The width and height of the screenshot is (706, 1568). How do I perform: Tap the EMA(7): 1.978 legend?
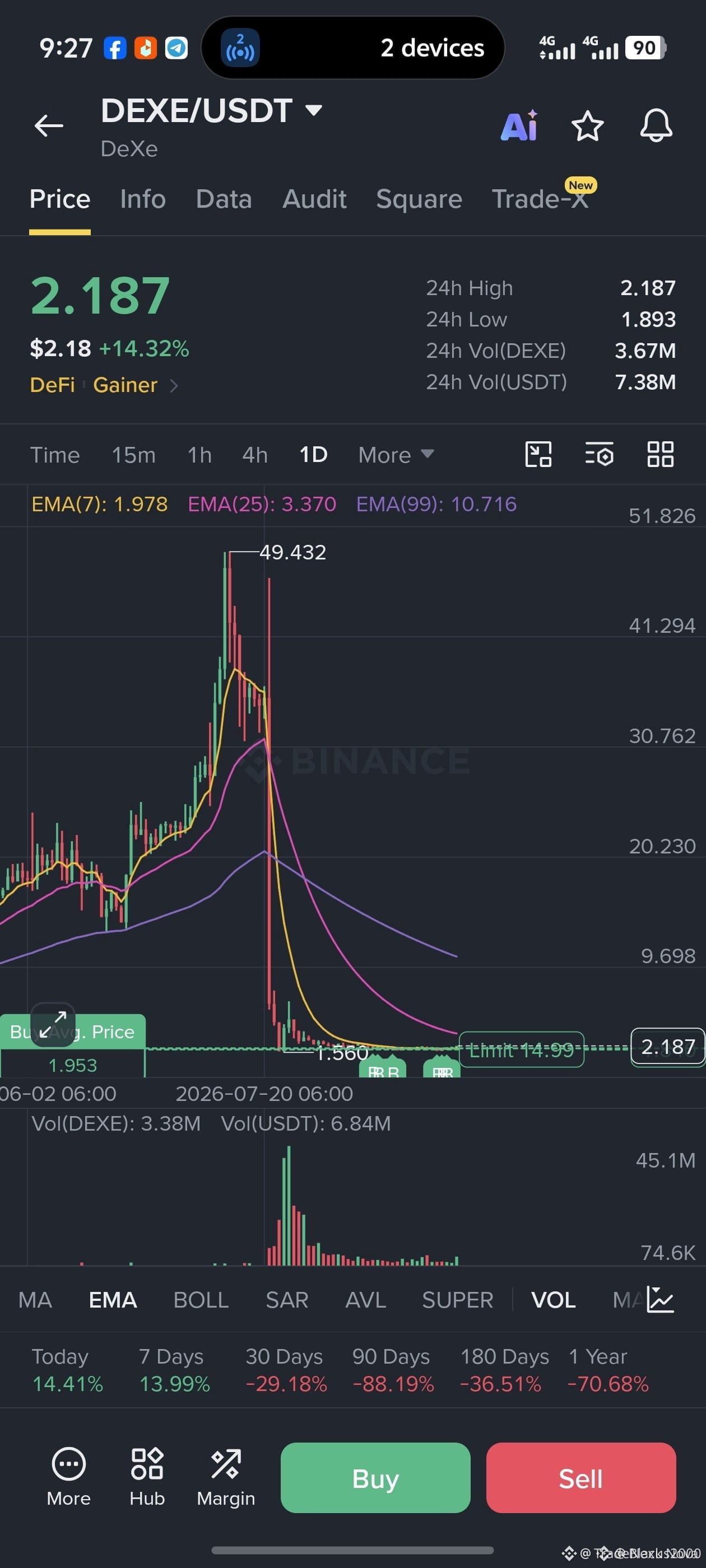pos(99,504)
